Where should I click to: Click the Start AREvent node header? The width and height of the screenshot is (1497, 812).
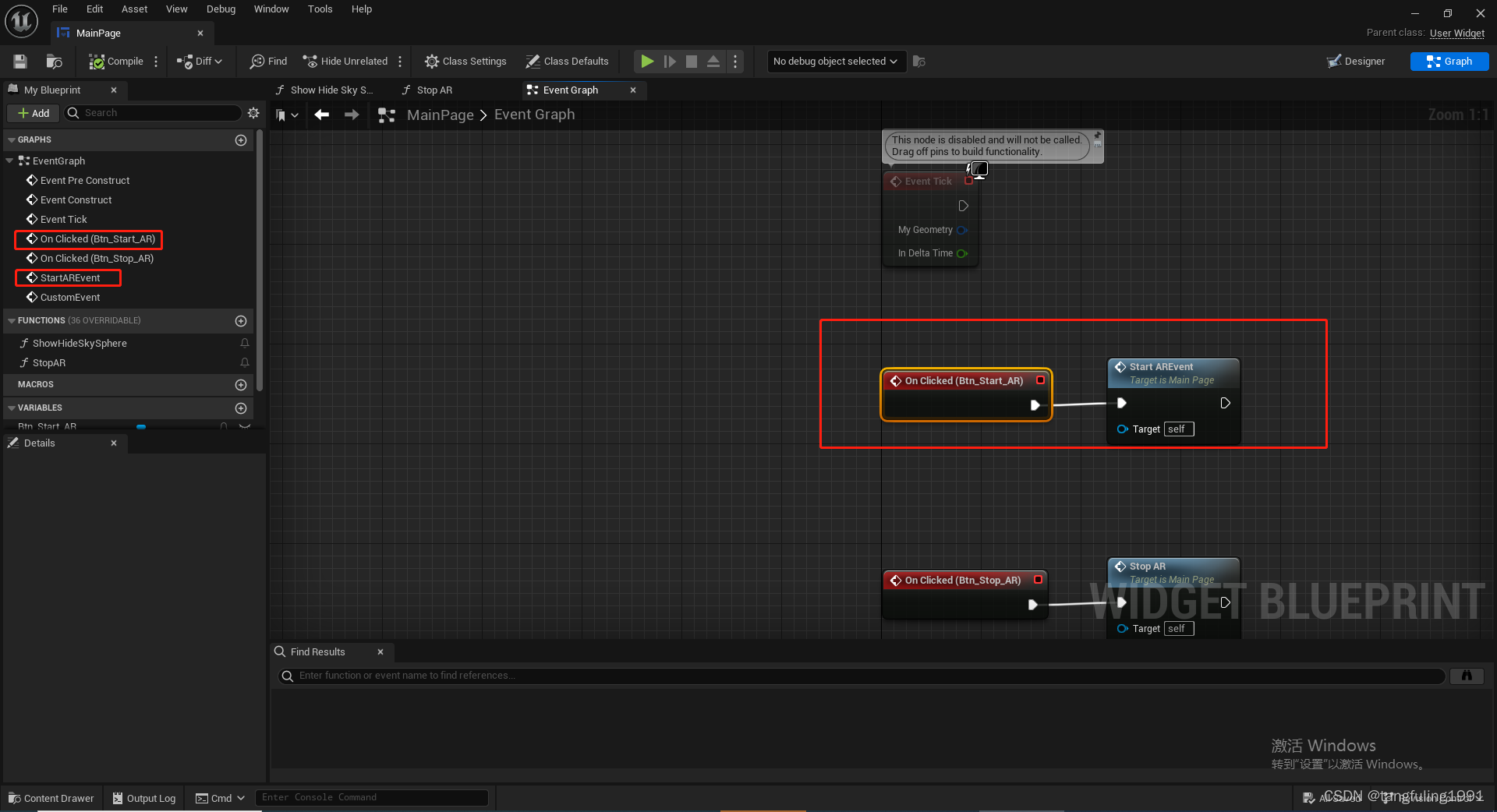coord(1173,372)
